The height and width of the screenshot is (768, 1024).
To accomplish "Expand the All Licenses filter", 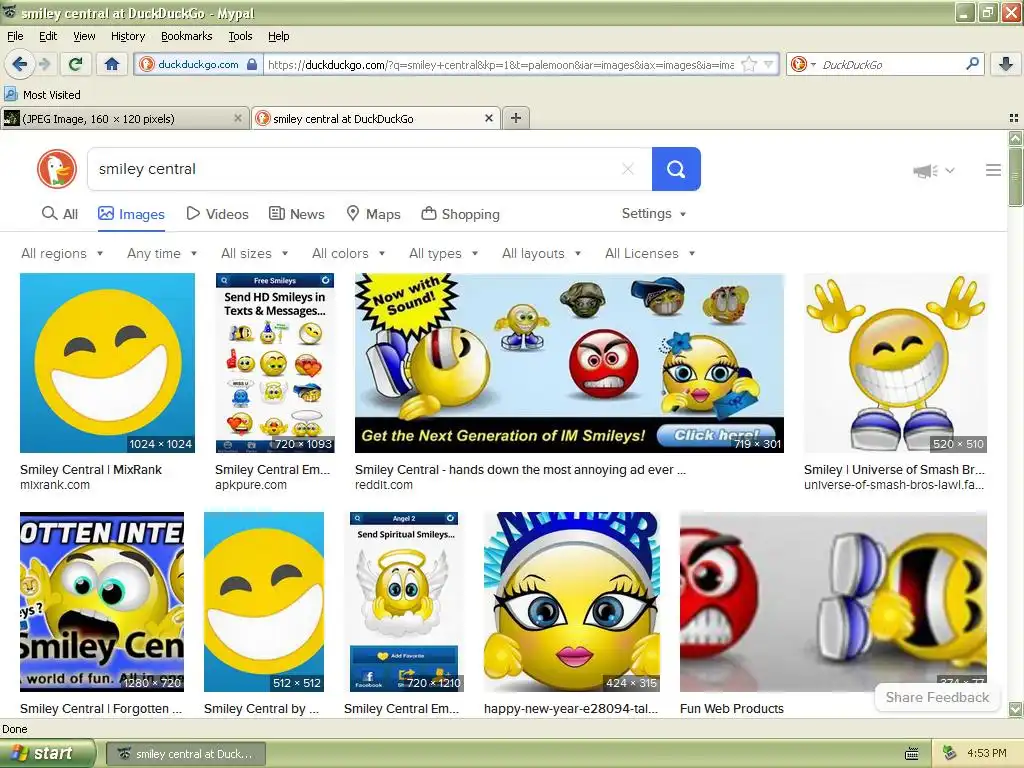I will pos(650,253).
